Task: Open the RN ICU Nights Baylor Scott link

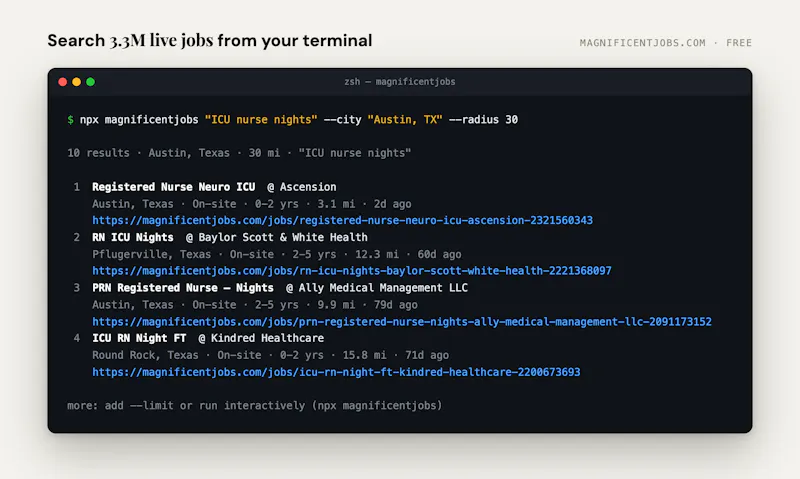Action: 352,271
